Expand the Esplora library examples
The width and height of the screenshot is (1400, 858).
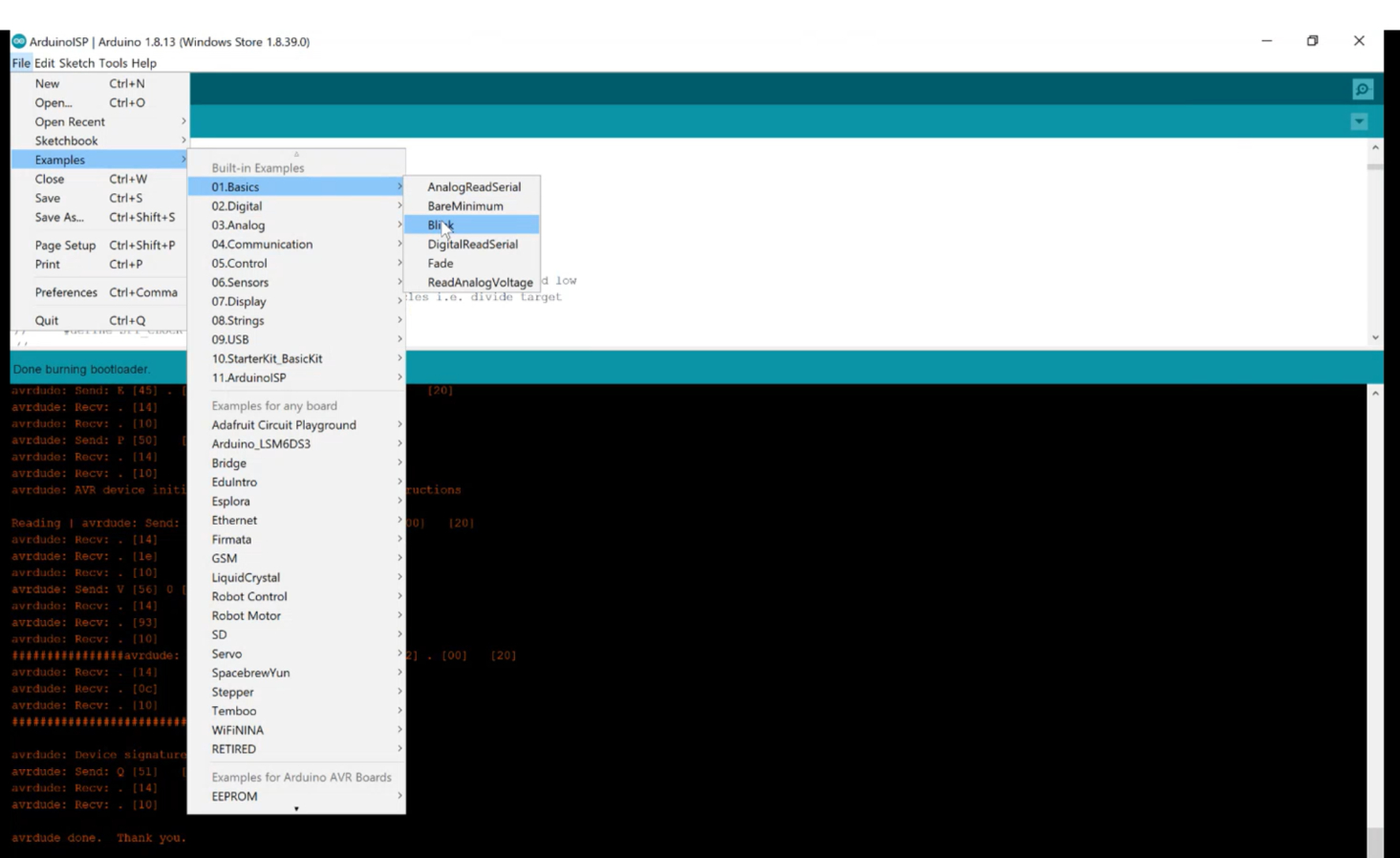tap(296, 502)
